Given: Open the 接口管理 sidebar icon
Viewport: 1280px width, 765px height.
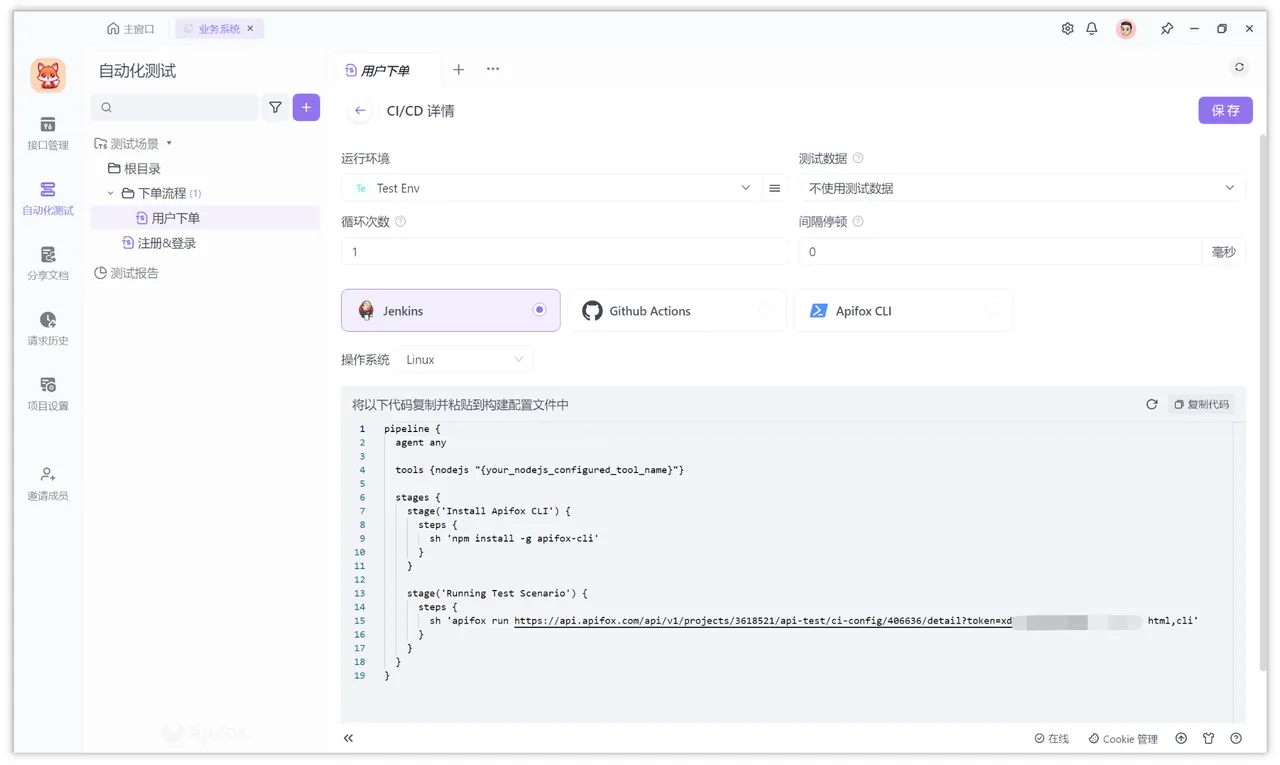Looking at the screenshot, I should point(48,132).
